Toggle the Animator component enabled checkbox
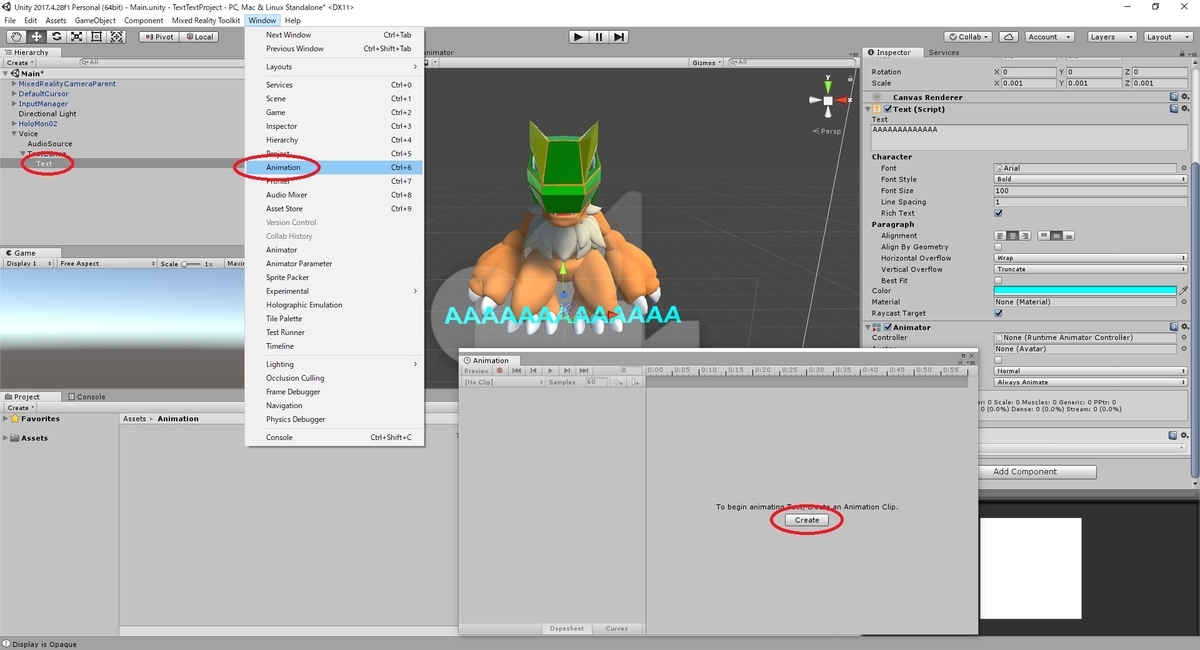Screen dimensions: 1200x650 coord(887,327)
